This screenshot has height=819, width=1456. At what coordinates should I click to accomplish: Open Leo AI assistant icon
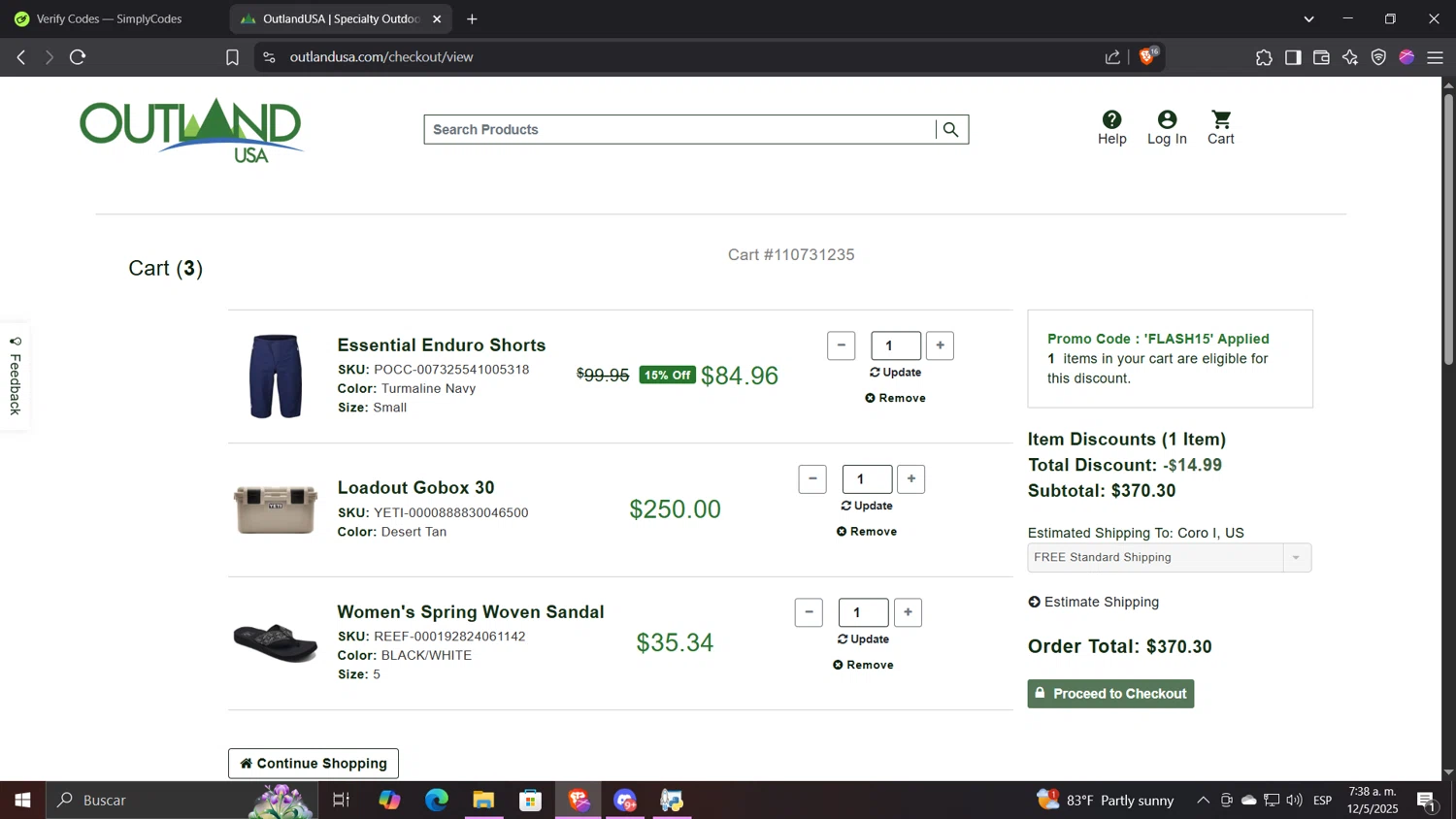tap(1350, 57)
